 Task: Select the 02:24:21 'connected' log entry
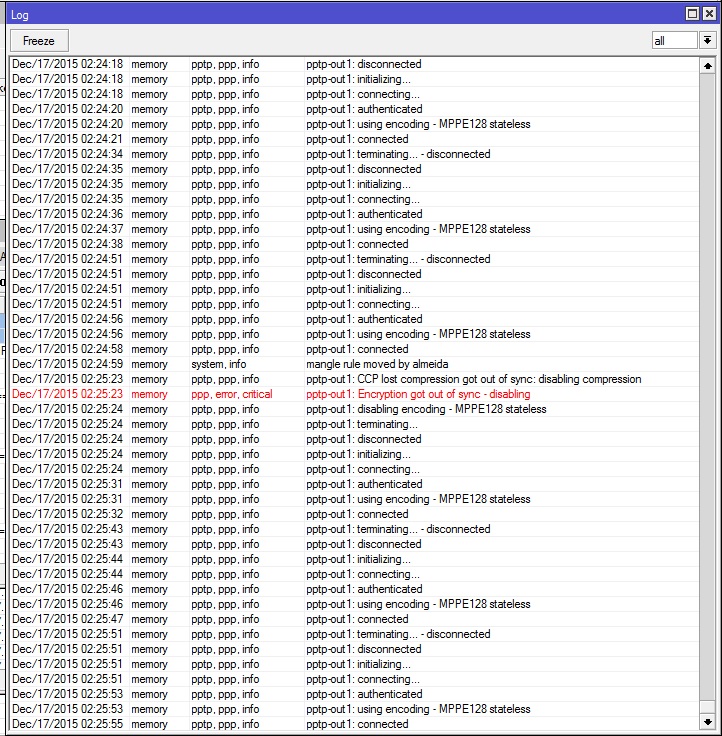point(354,139)
